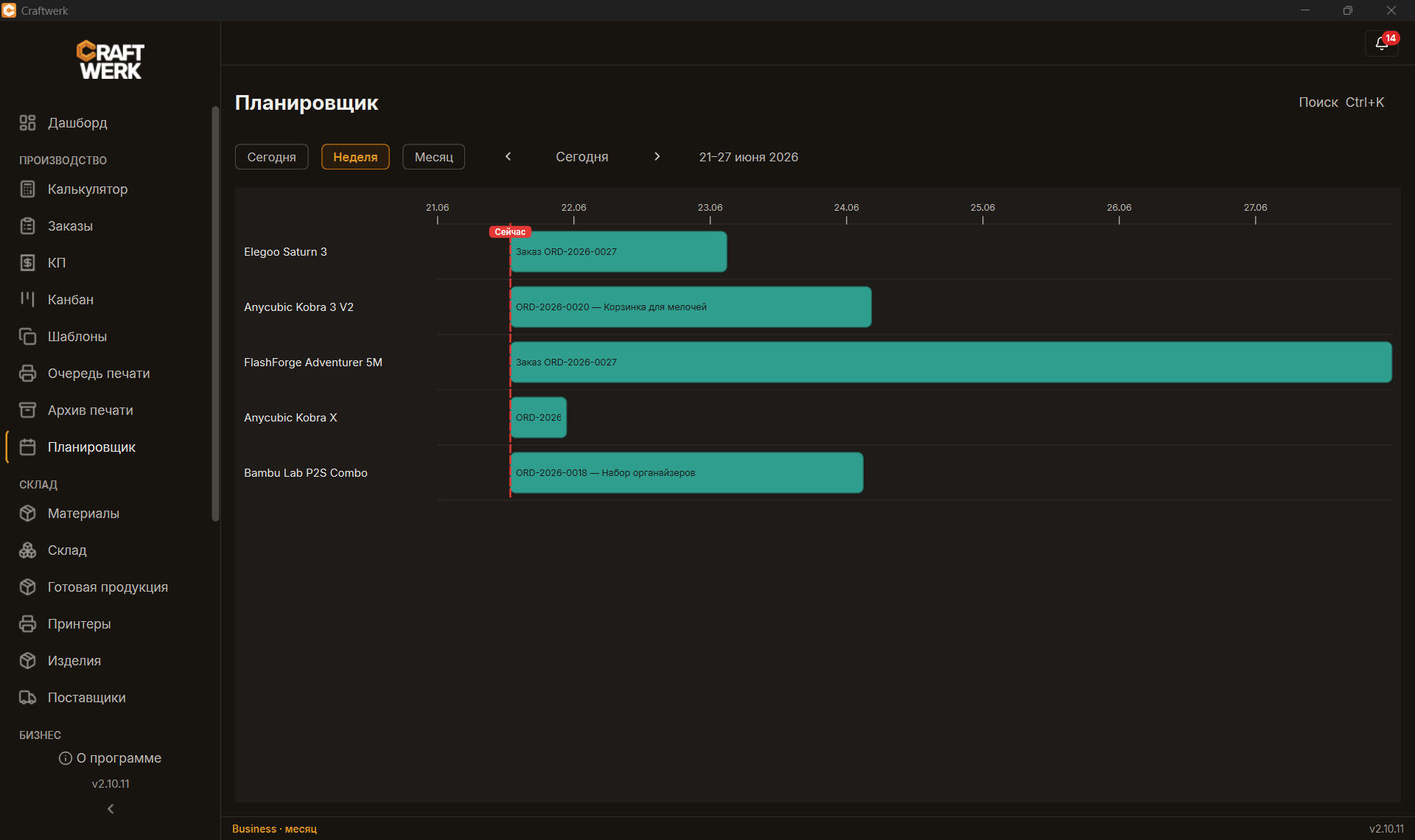Click the Craftwerk logo in sidebar
The width and height of the screenshot is (1415, 840).
click(111, 60)
